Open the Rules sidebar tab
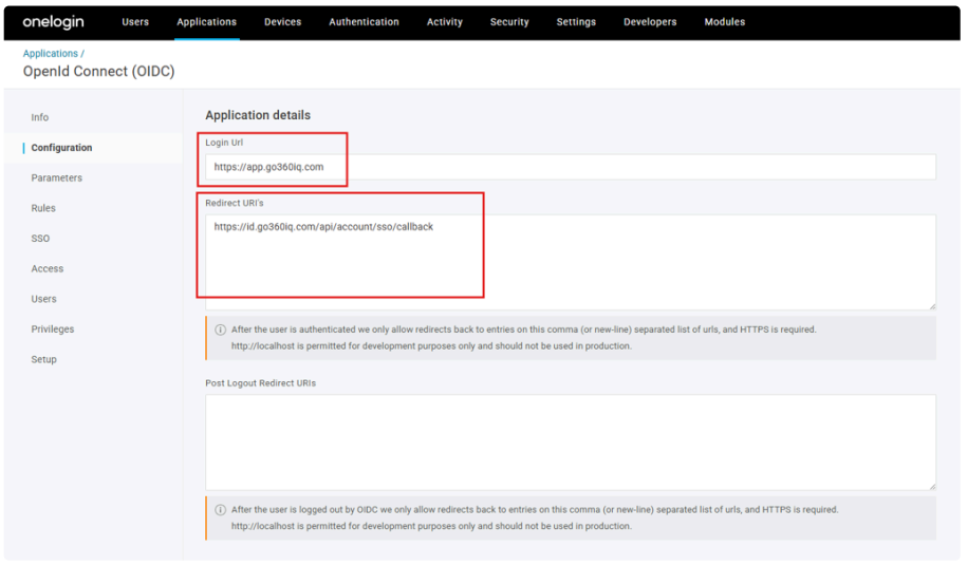Viewport: 966px width, 565px height. click(43, 208)
